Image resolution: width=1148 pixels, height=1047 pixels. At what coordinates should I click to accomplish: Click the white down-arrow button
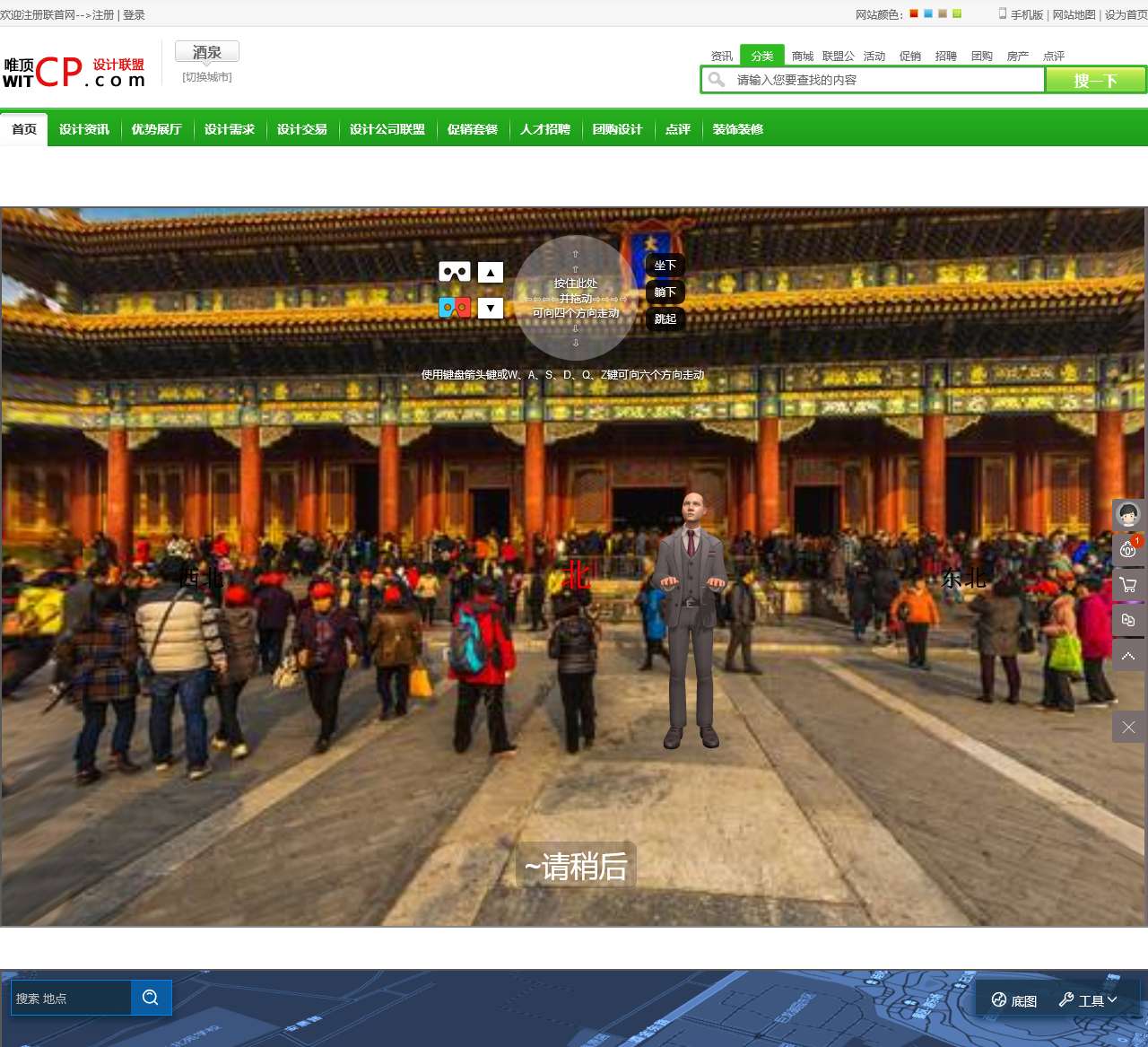coord(491,309)
